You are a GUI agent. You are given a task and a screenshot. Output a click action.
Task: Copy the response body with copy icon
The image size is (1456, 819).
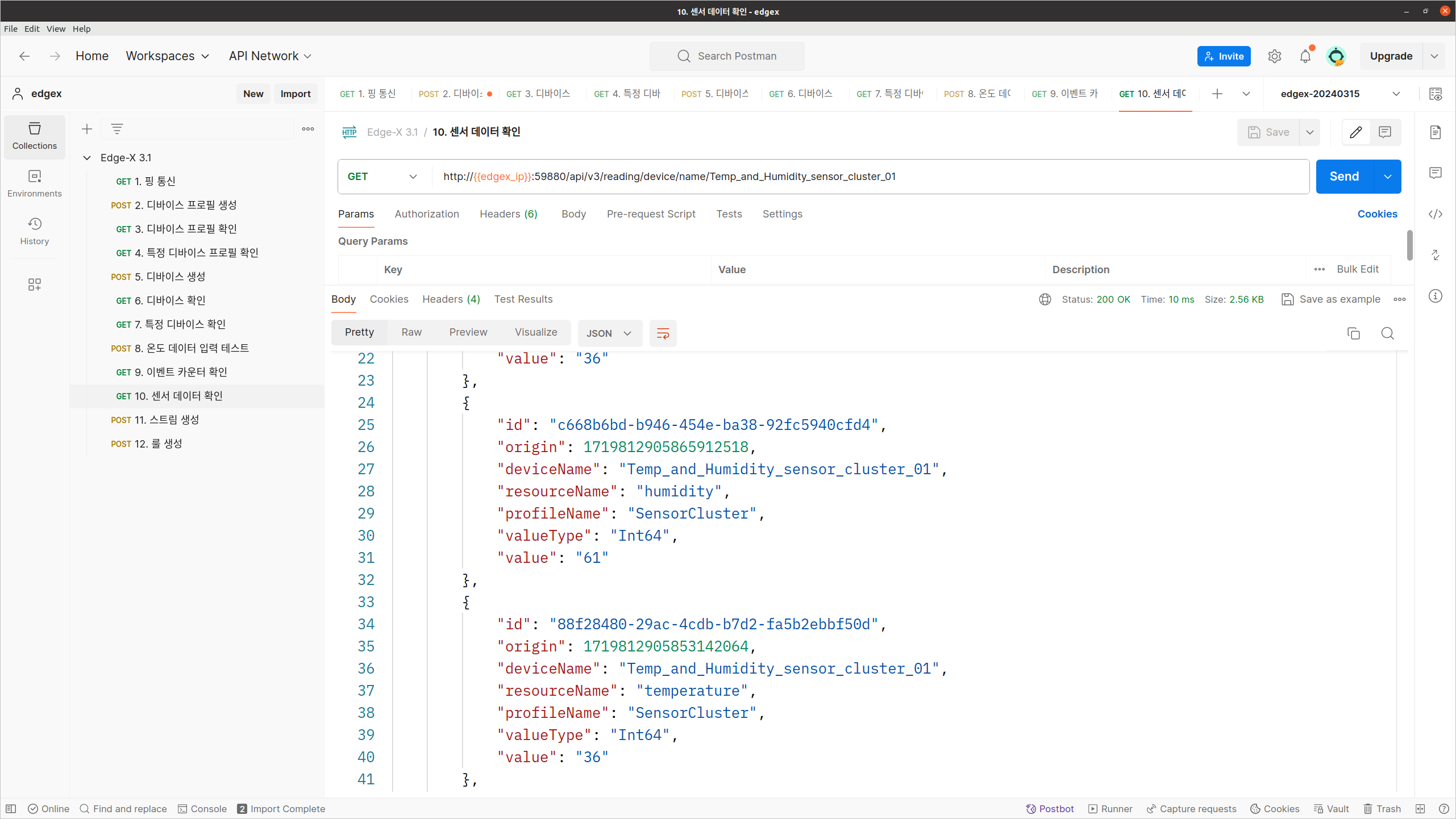(1354, 333)
